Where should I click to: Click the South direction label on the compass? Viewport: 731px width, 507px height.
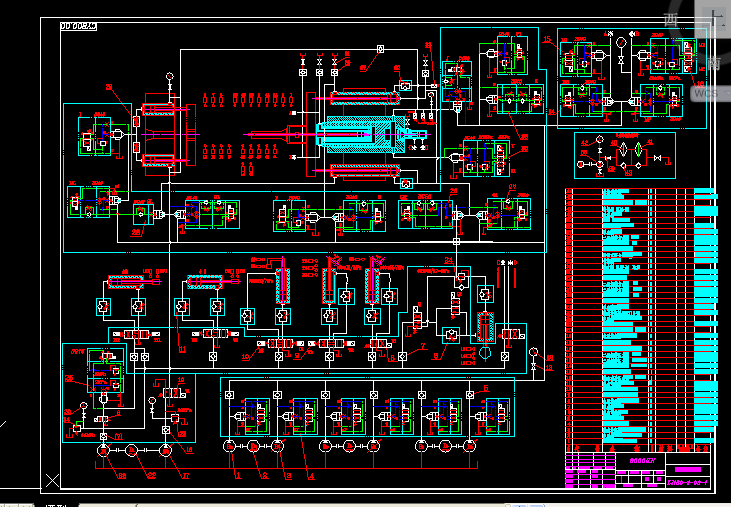[x=711, y=64]
